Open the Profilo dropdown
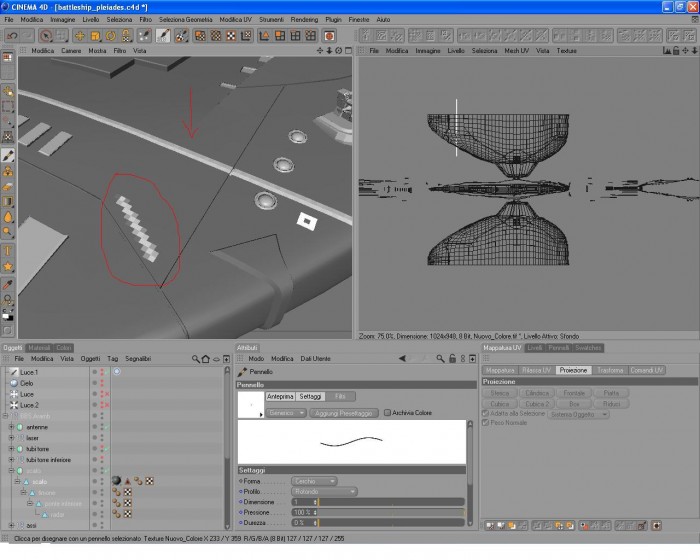Screen dimensions: 700x560 [x=324, y=492]
